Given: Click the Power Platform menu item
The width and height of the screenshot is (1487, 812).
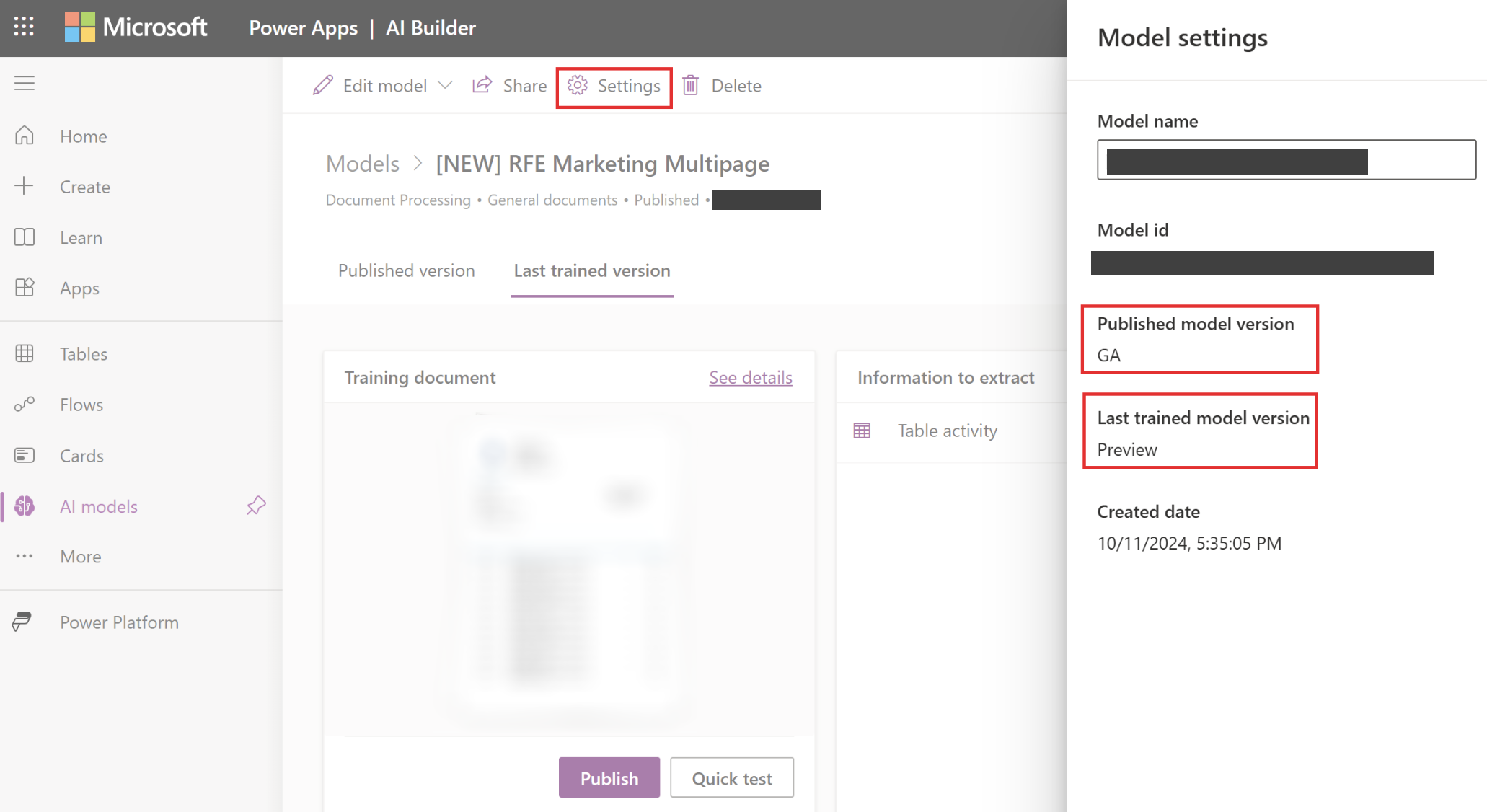Looking at the screenshot, I should (x=118, y=621).
